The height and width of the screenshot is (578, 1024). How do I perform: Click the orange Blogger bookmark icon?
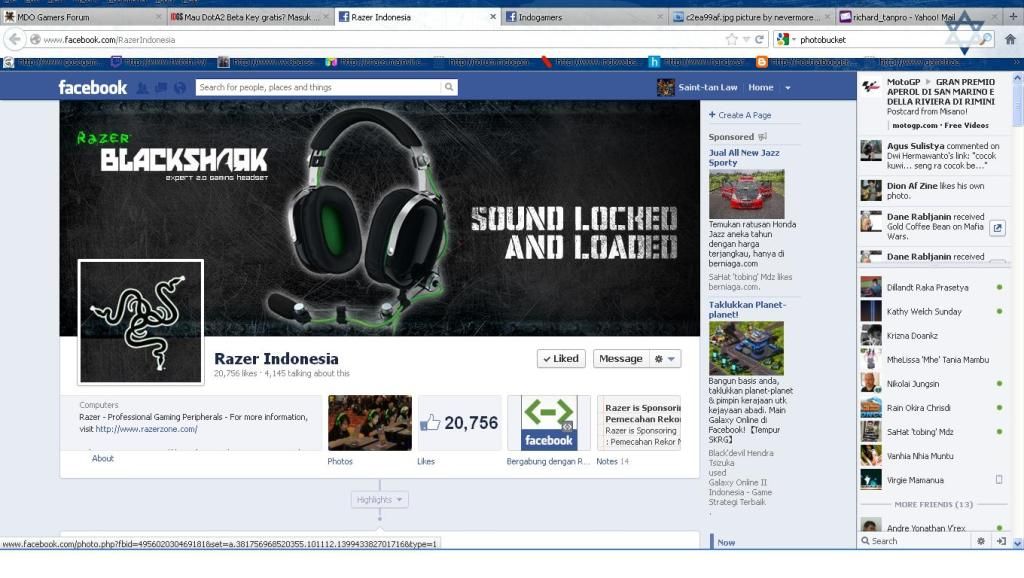761,62
